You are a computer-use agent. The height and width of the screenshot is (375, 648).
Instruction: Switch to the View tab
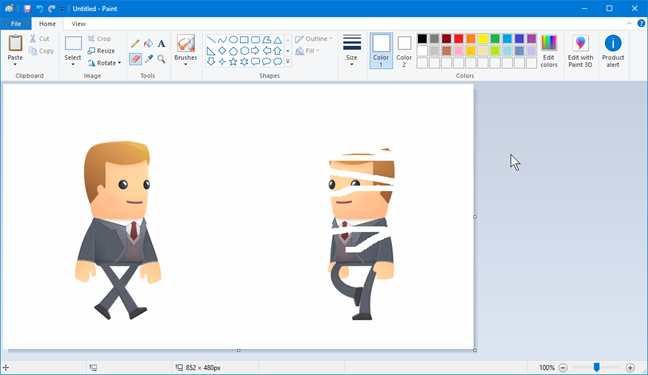pos(79,24)
